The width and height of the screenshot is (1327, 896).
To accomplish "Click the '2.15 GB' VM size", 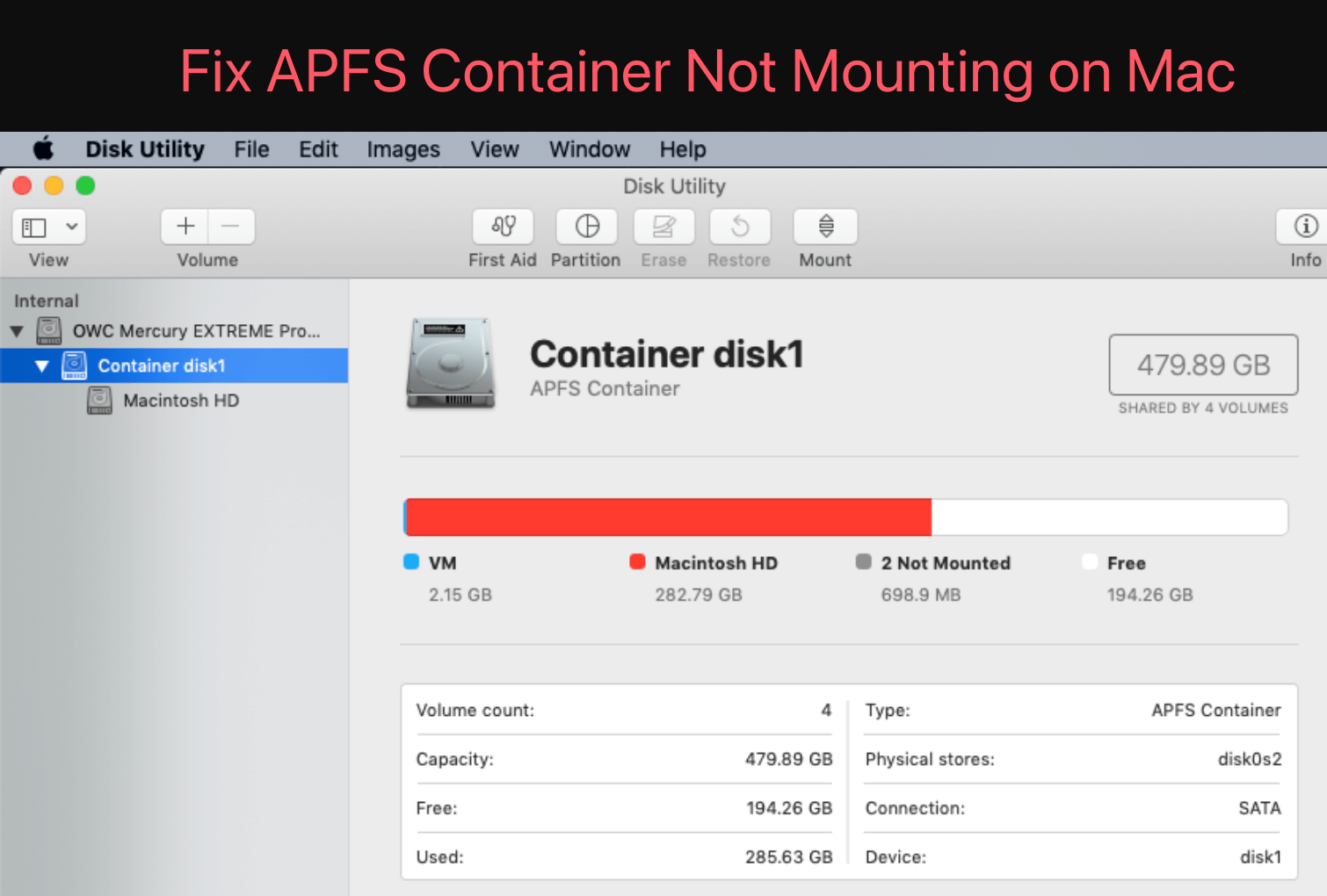I will 460,595.
